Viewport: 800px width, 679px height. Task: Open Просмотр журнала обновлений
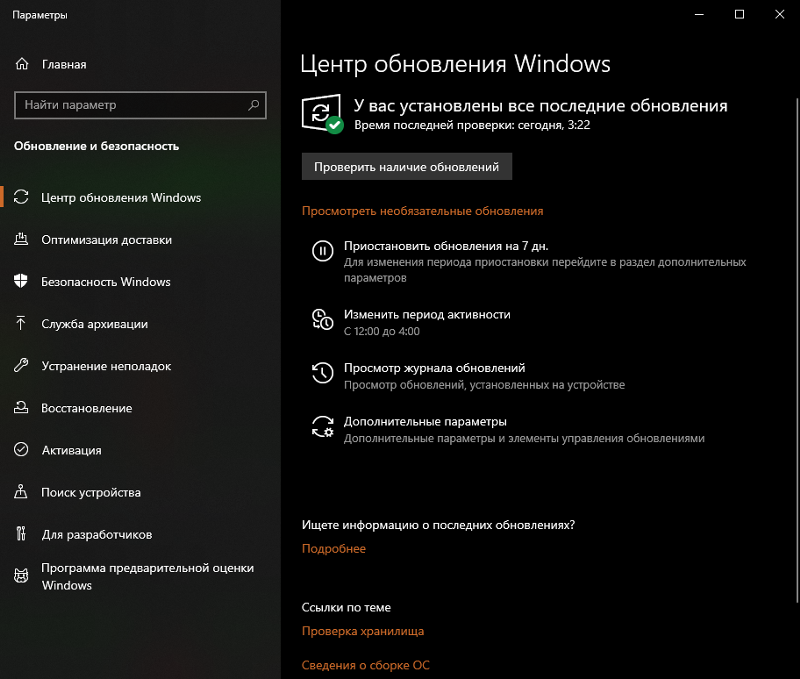434,368
